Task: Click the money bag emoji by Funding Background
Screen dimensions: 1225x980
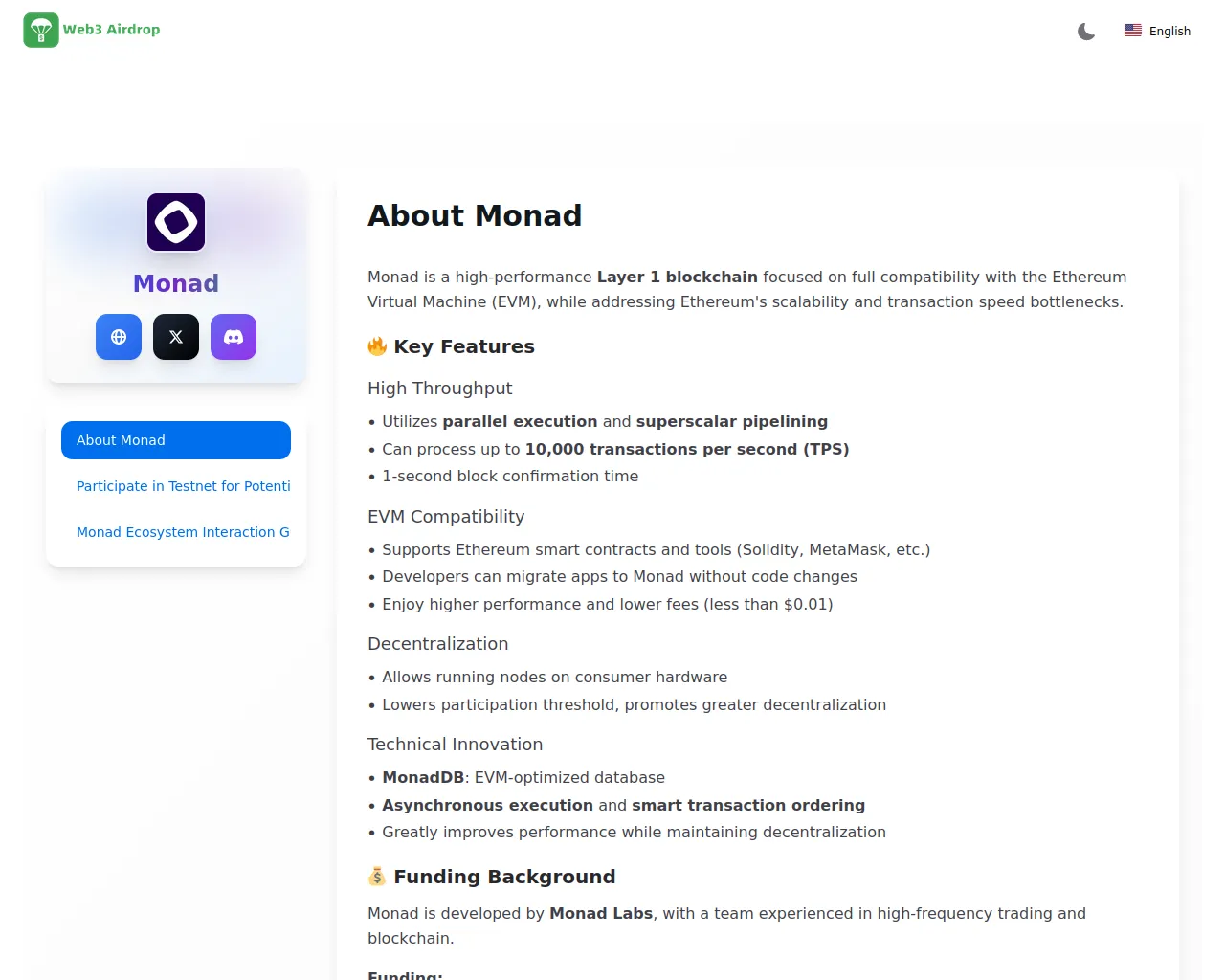Action: [377, 877]
